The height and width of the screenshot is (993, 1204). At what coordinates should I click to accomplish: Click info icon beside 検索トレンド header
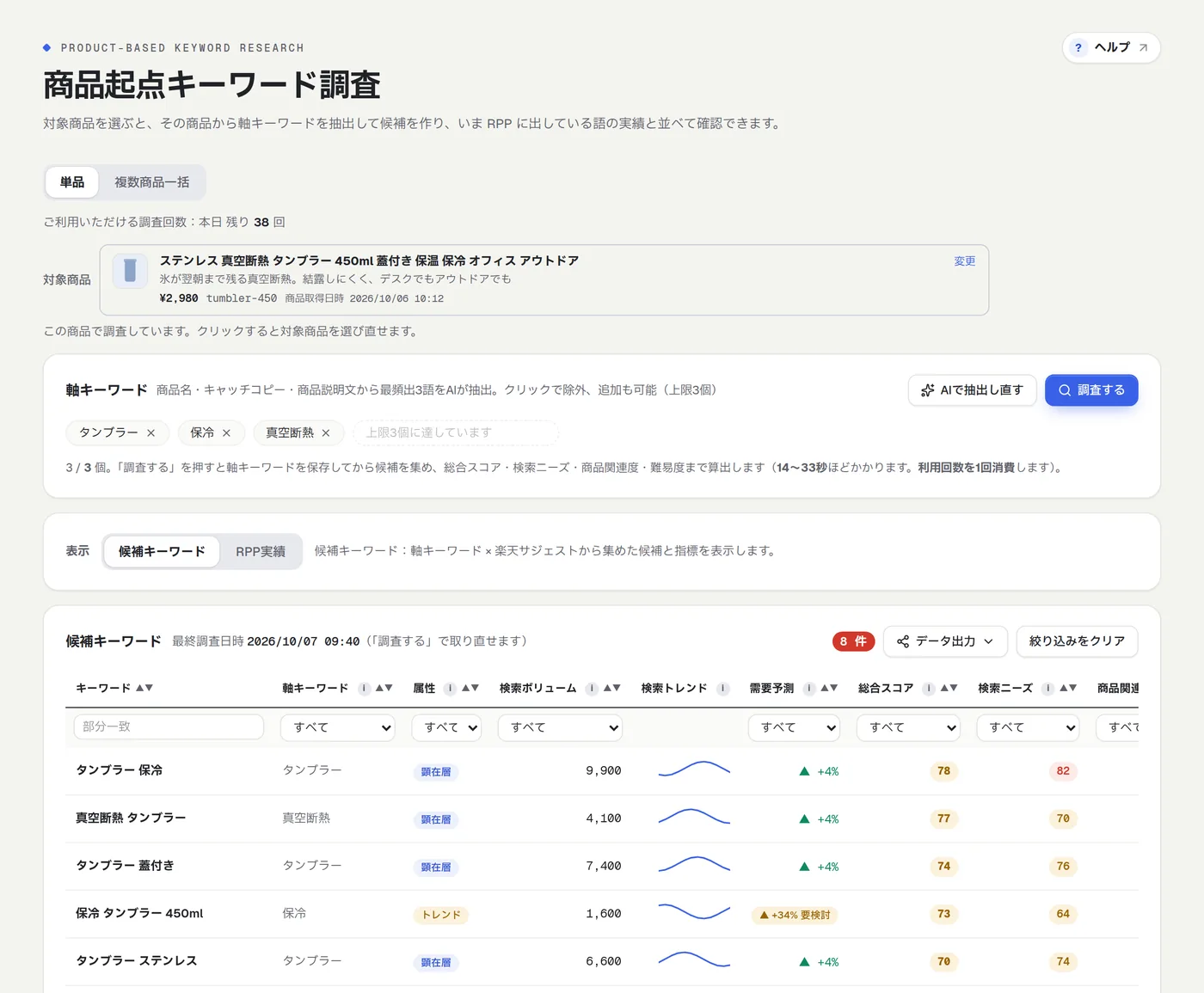coord(723,689)
